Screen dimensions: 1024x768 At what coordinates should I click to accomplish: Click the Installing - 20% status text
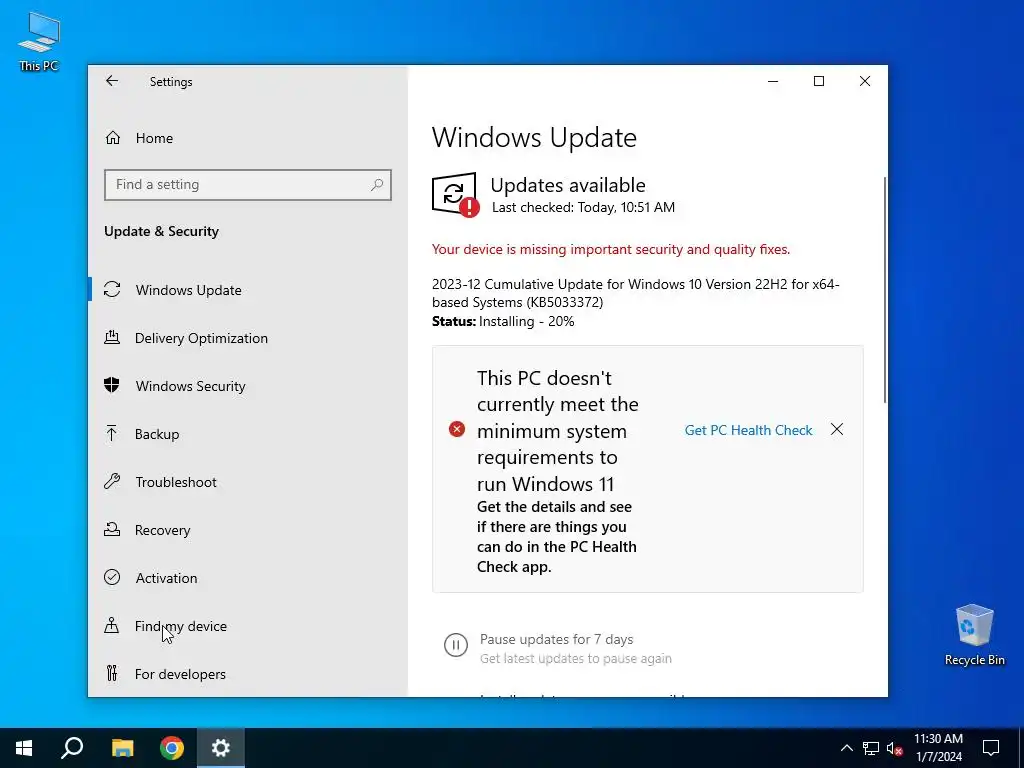click(526, 321)
